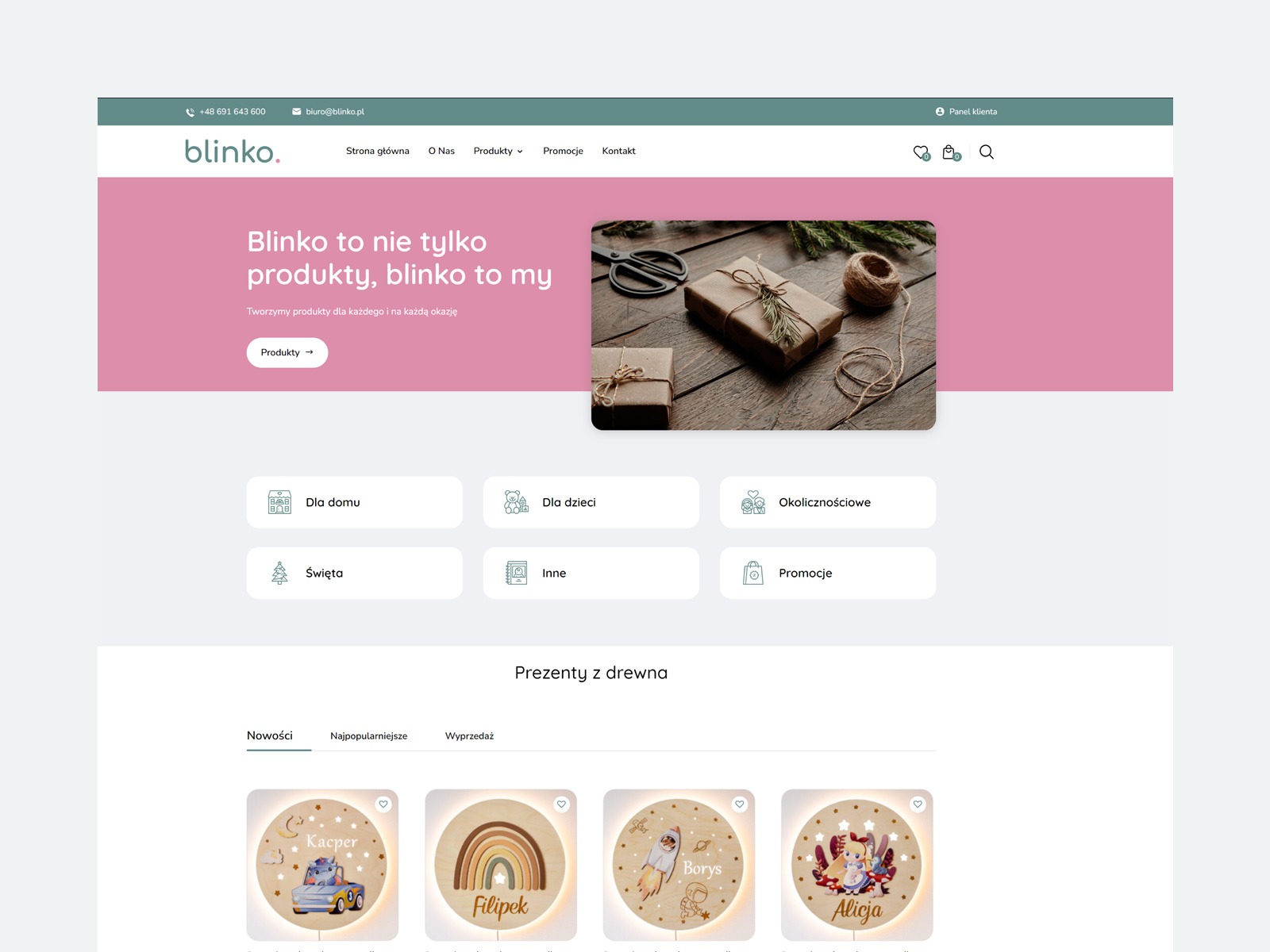Switch to the Wyprzedaż tab
1270x952 pixels.
point(469,736)
